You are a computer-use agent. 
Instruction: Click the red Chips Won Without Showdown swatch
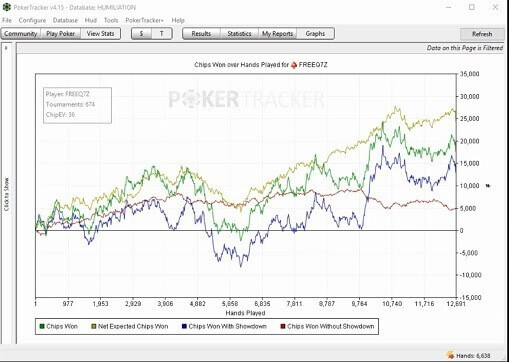[283, 327]
